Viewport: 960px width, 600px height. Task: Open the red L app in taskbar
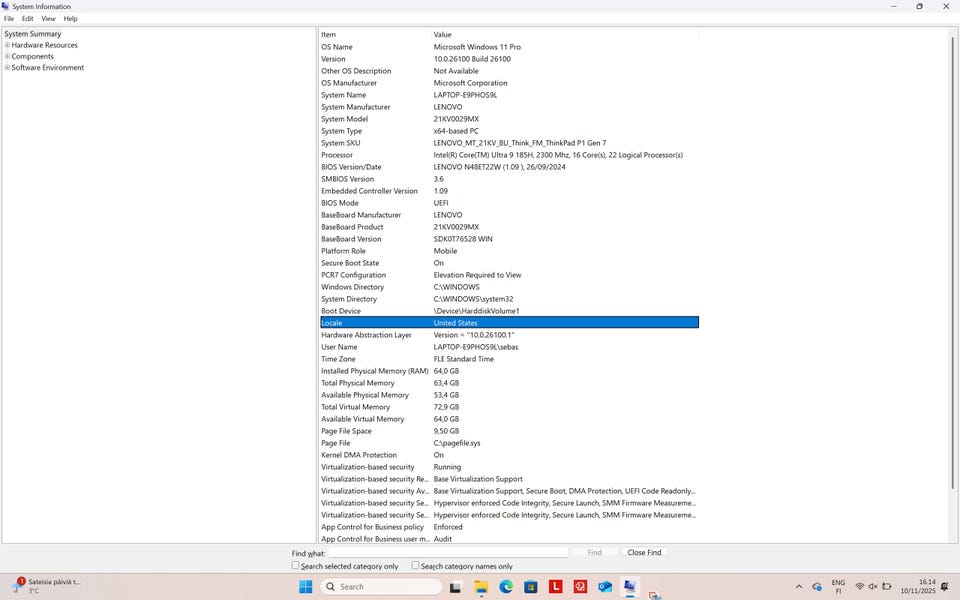coord(555,587)
